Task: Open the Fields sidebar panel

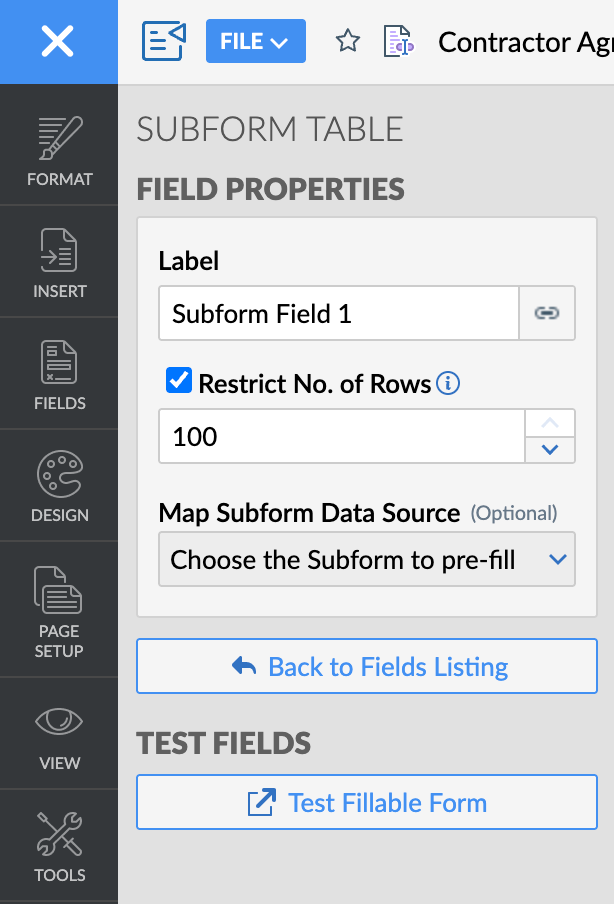Action: click(x=59, y=376)
